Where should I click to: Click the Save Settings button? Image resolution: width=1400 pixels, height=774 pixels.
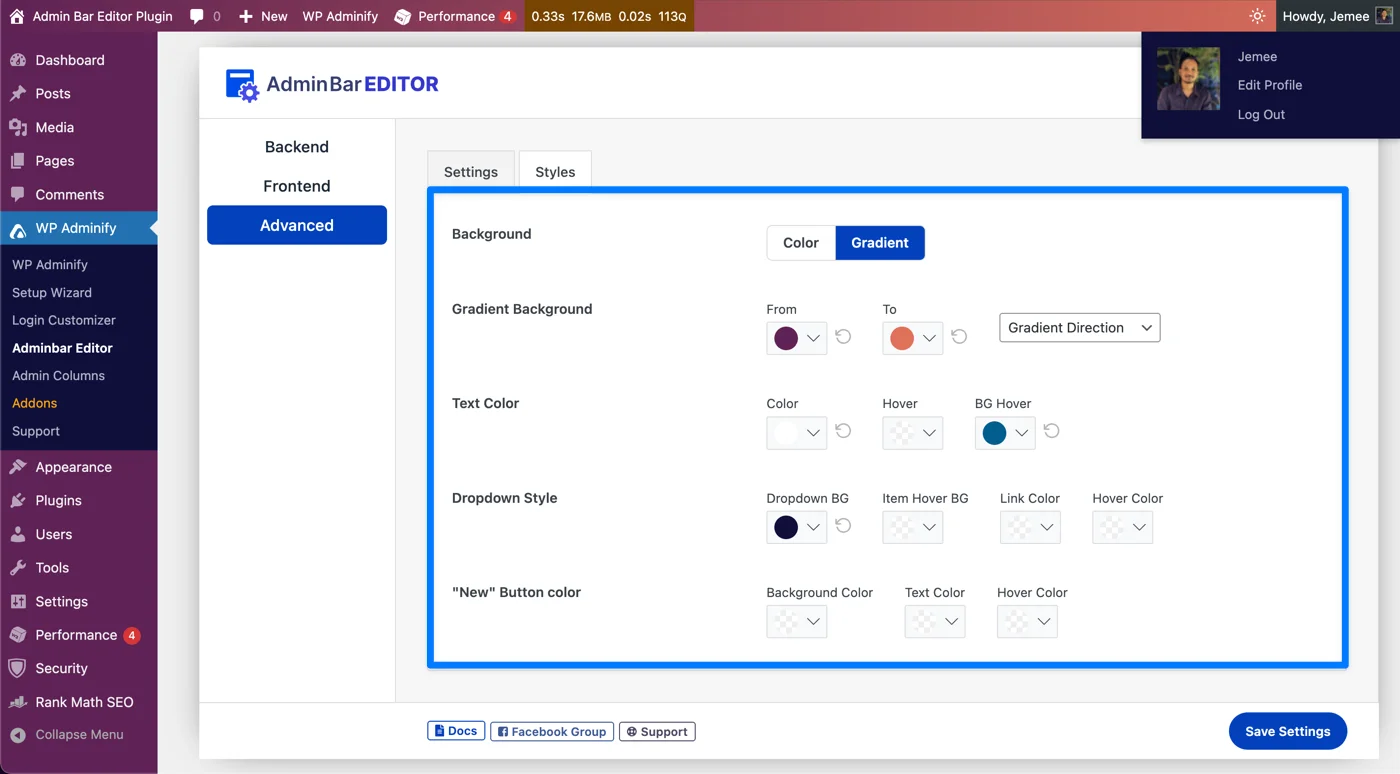tap(1287, 731)
